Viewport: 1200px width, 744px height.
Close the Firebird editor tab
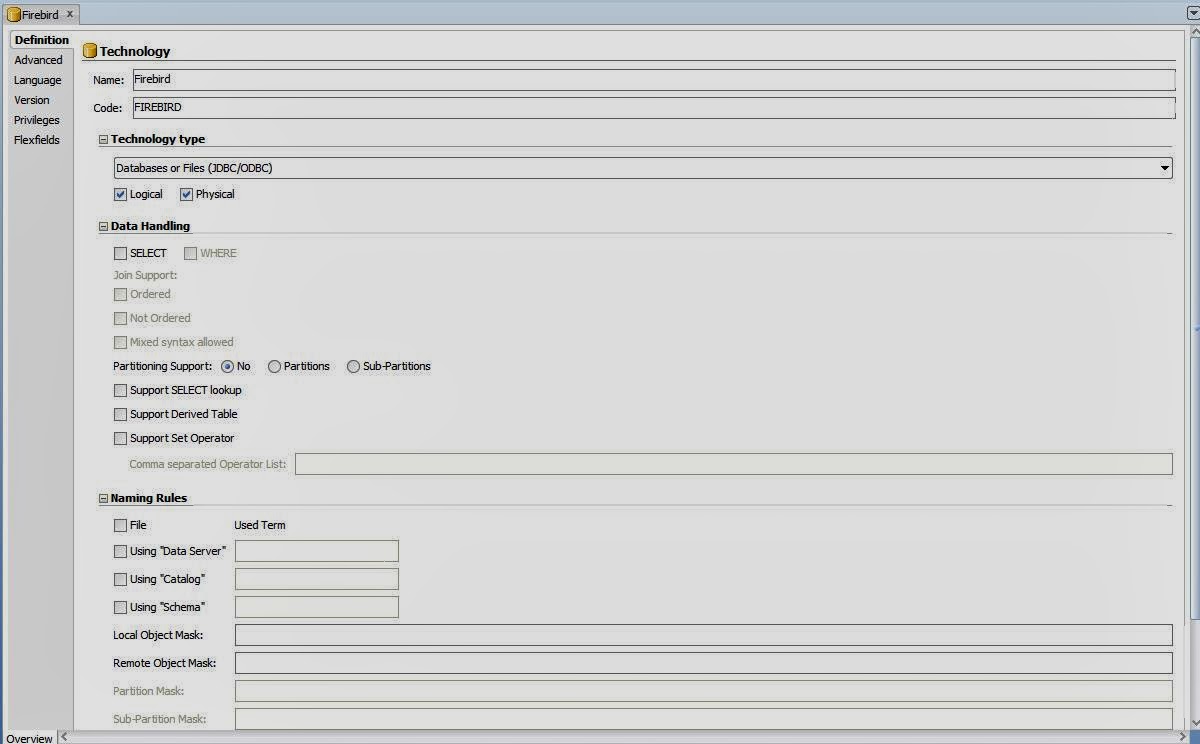[70, 15]
